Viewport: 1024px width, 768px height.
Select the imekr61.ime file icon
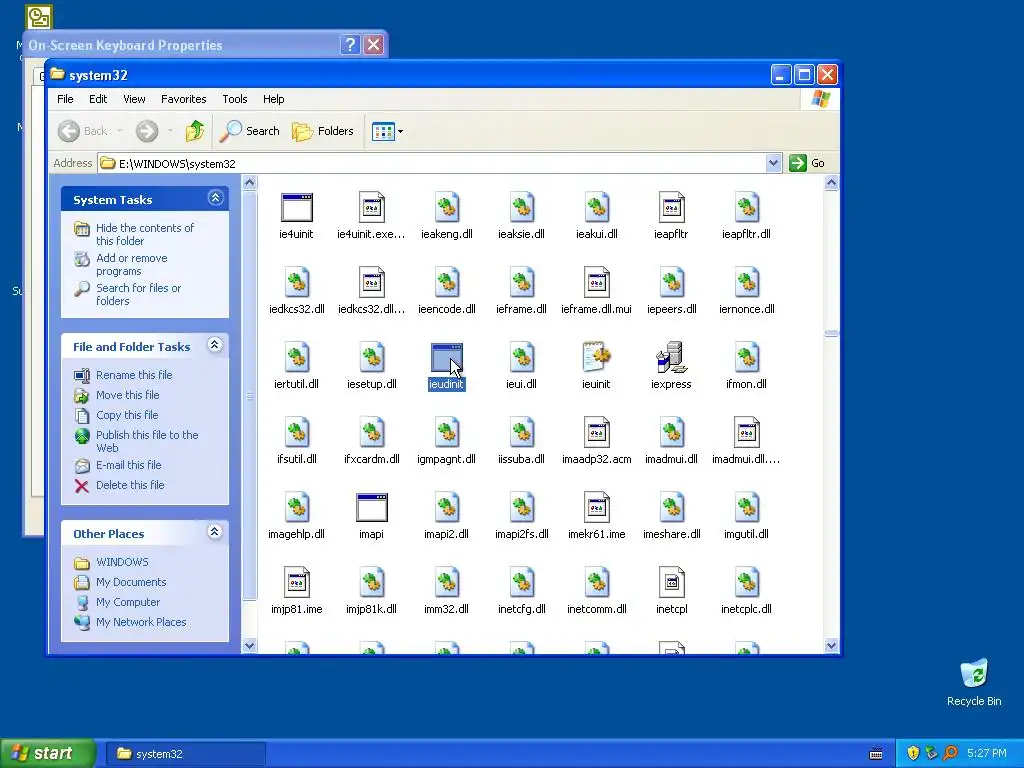pos(596,508)
